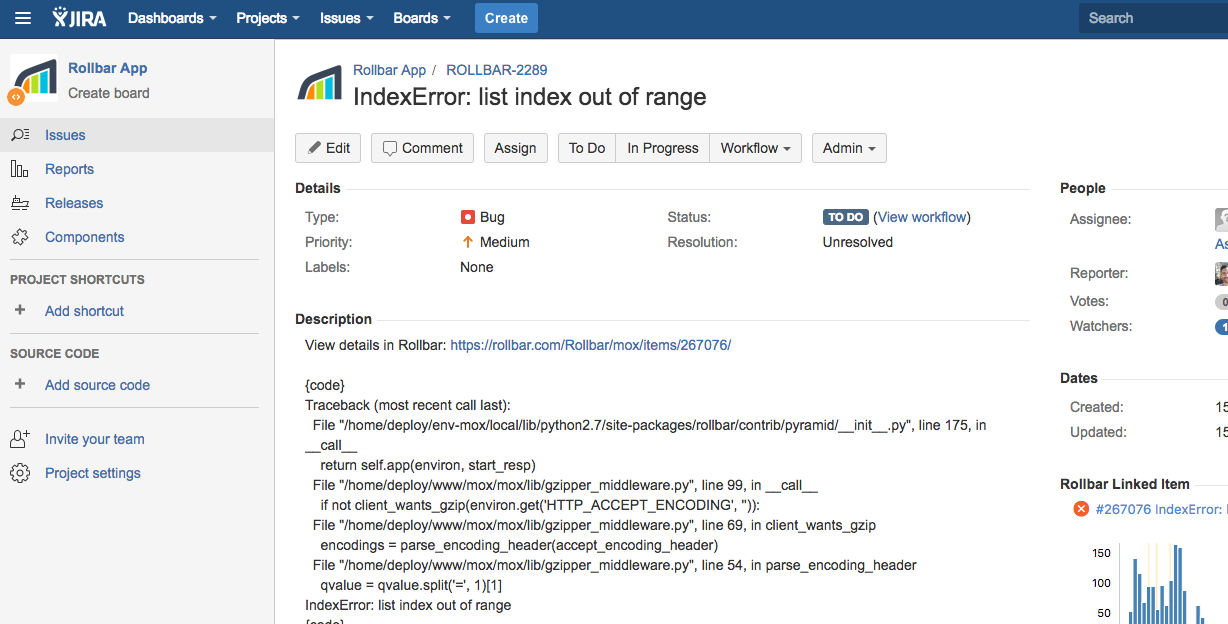Open the rollbar.com item link
This screenshot has height=624, width=1228.
coord(591,345)
